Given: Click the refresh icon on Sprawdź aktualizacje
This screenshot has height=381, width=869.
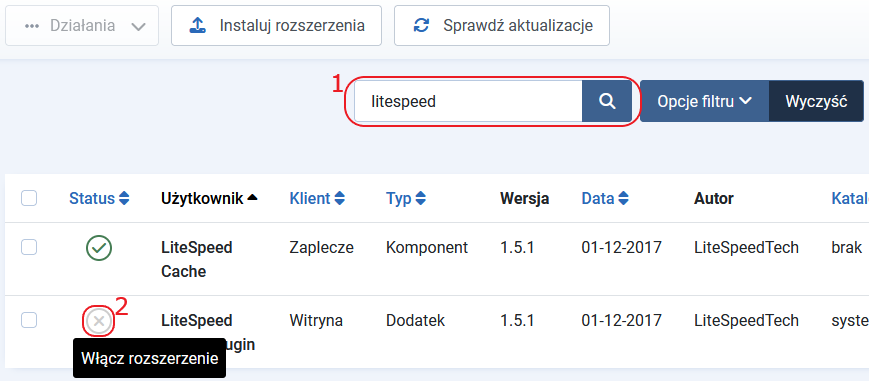Looking at the screenshot, I should 422,26.
